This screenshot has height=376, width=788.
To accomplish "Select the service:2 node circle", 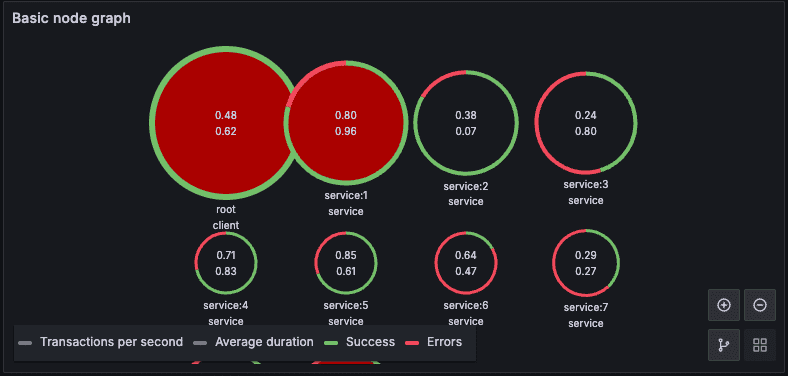I will [x=466, y=123].
